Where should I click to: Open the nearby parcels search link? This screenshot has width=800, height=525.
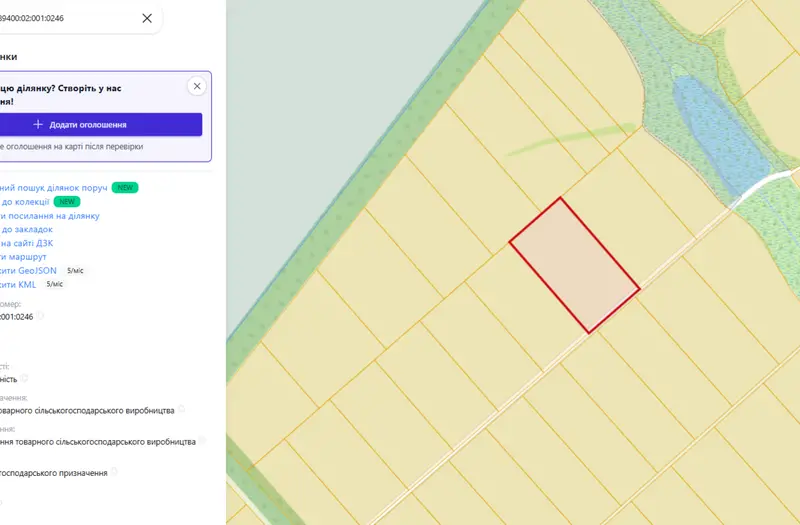(x=54, y=188)
